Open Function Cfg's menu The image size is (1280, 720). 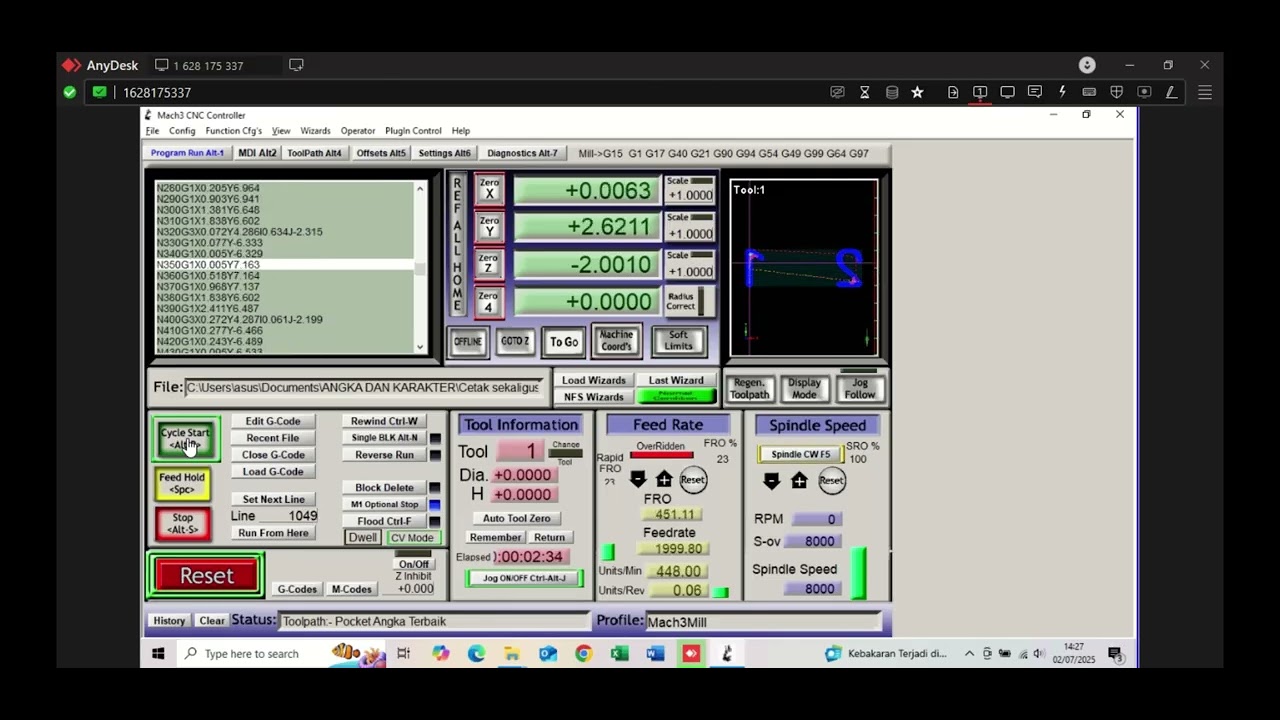[233, 131]
